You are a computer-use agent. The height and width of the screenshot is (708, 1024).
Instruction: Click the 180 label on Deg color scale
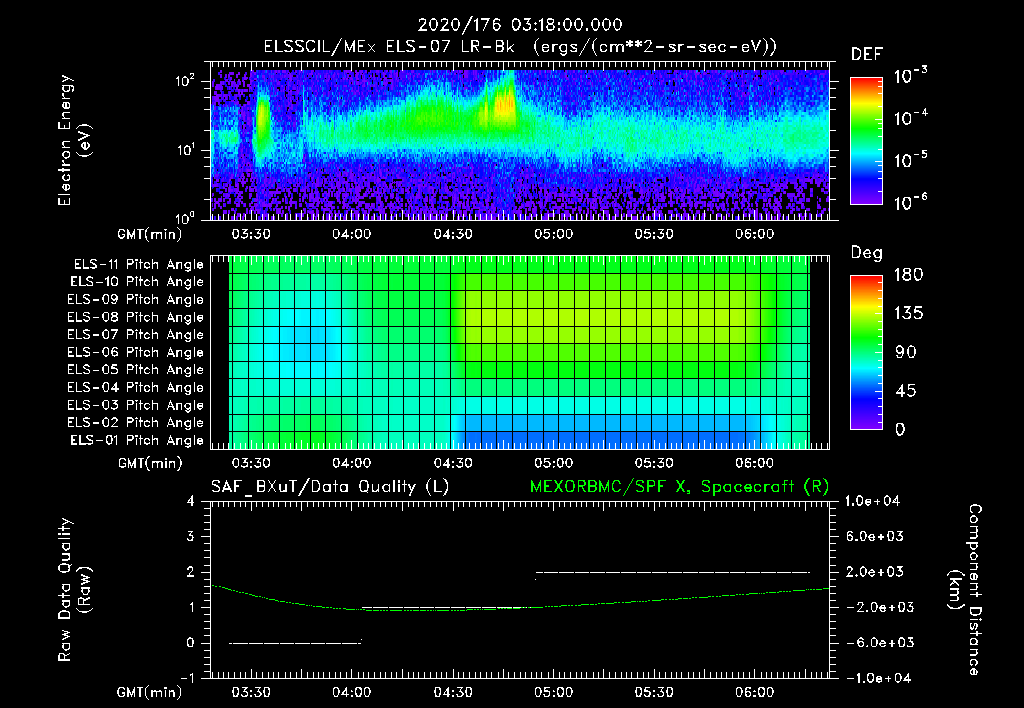[908, 274]
